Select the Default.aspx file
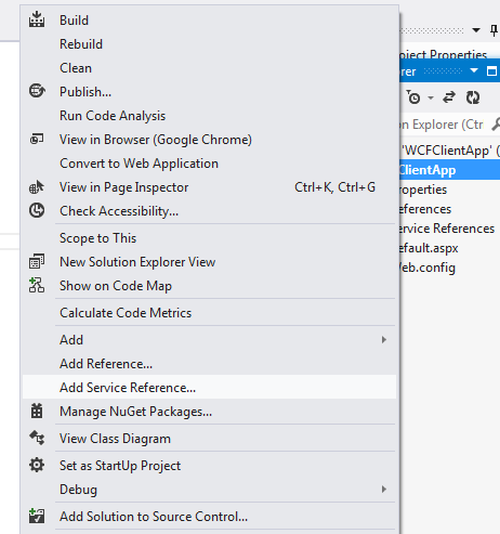This screenshot has height=534, width=500. (429, 248)
